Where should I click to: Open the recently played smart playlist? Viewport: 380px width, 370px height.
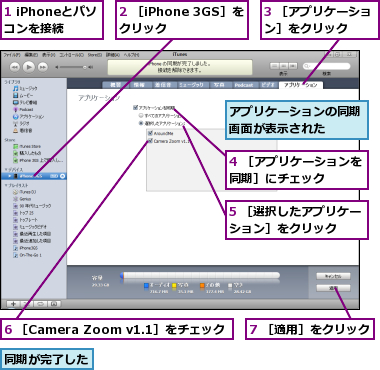click(x=32, y=234)
